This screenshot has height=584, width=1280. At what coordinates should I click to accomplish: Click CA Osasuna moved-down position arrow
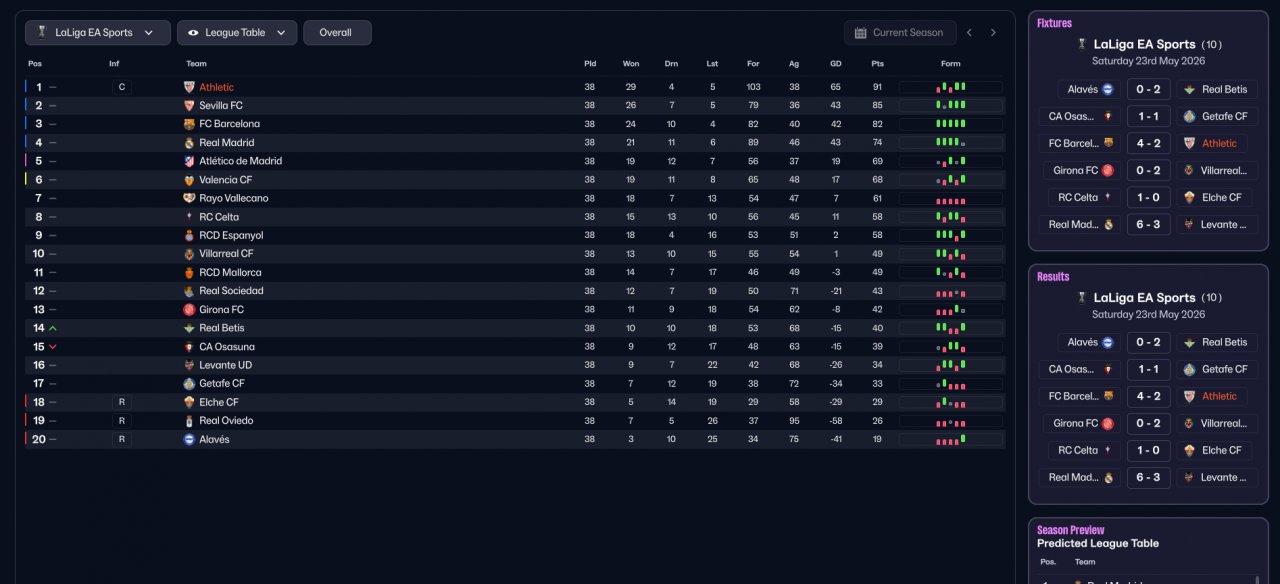(53, 347)
